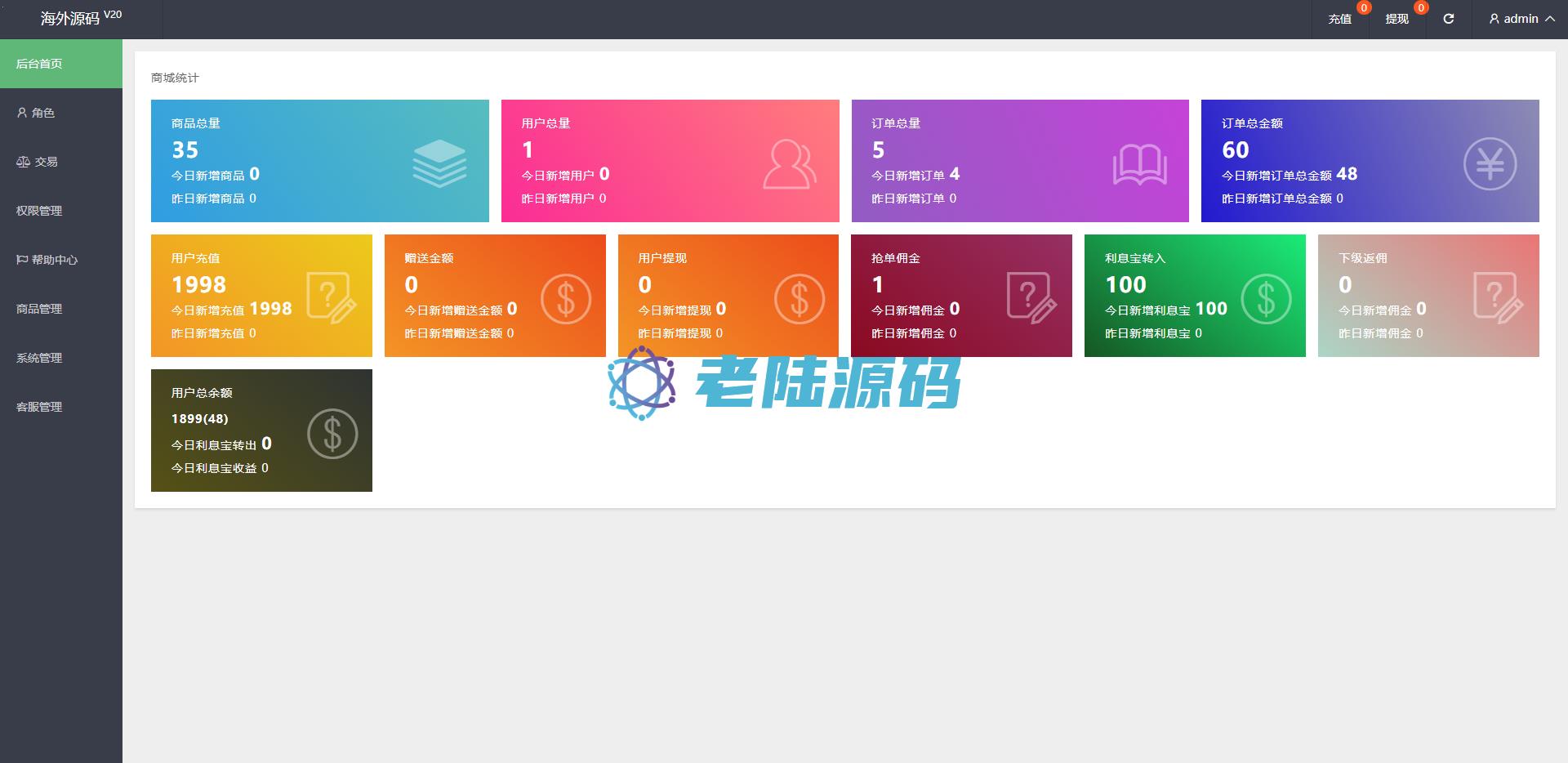The height and width of the screenshot is (763, 1568).
Task: Click the users icon on 用户总量 card
Action: point(789,164)
